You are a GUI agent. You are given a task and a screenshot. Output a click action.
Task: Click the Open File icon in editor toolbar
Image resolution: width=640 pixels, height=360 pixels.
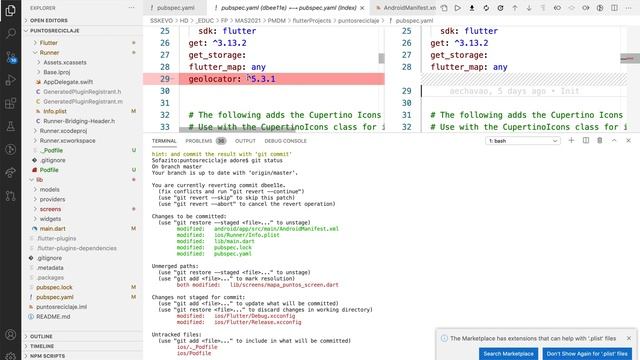point(444,8)
